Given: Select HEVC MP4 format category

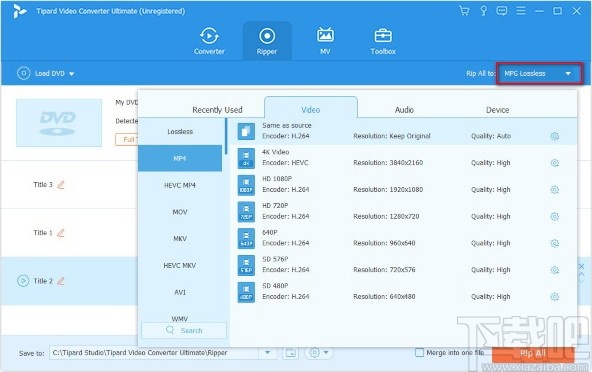Looking at the screenshot, I should tap(180, 185).
